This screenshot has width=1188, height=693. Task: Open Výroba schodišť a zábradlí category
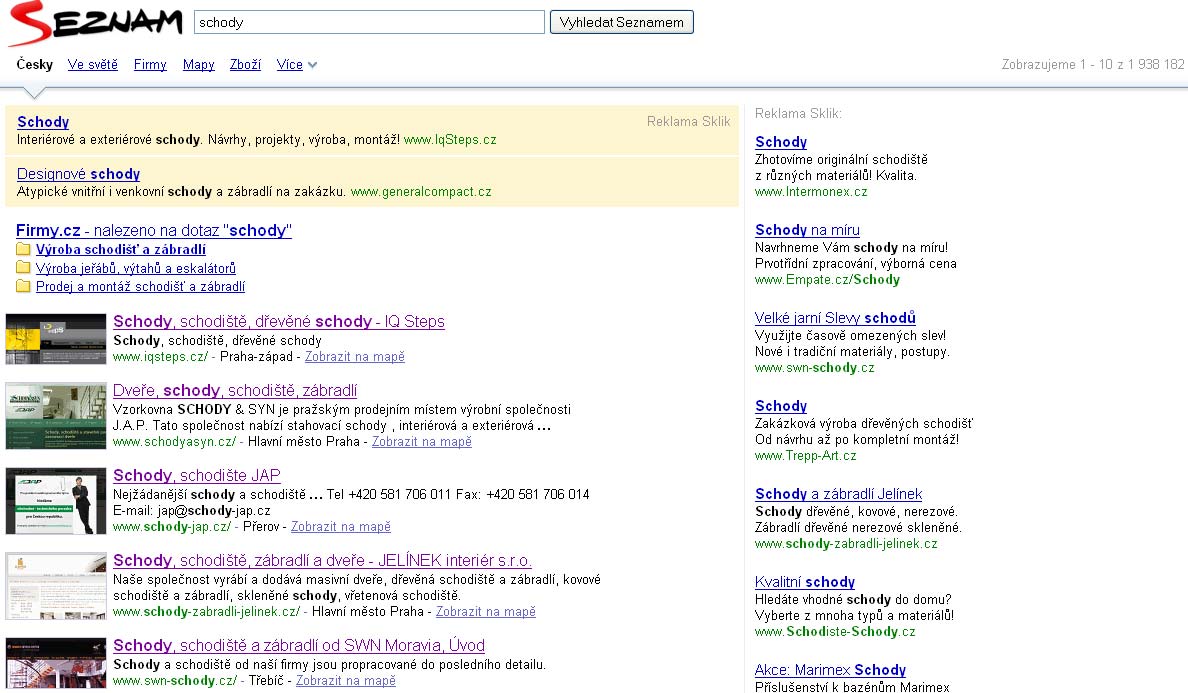coord(120,249)
